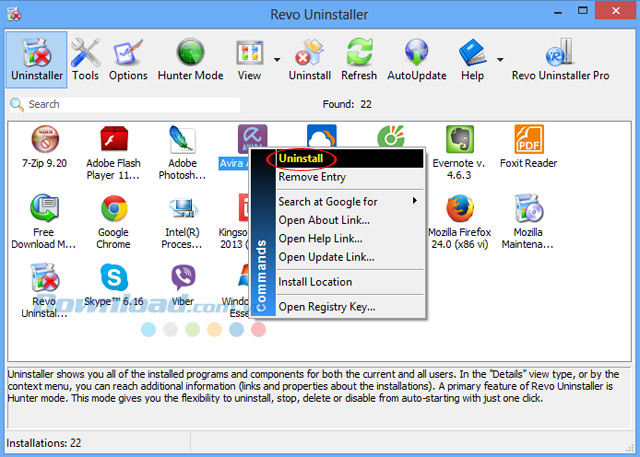Click into the Search input field
The width and height of the screenshot is (640, 457).
point(130,104)
